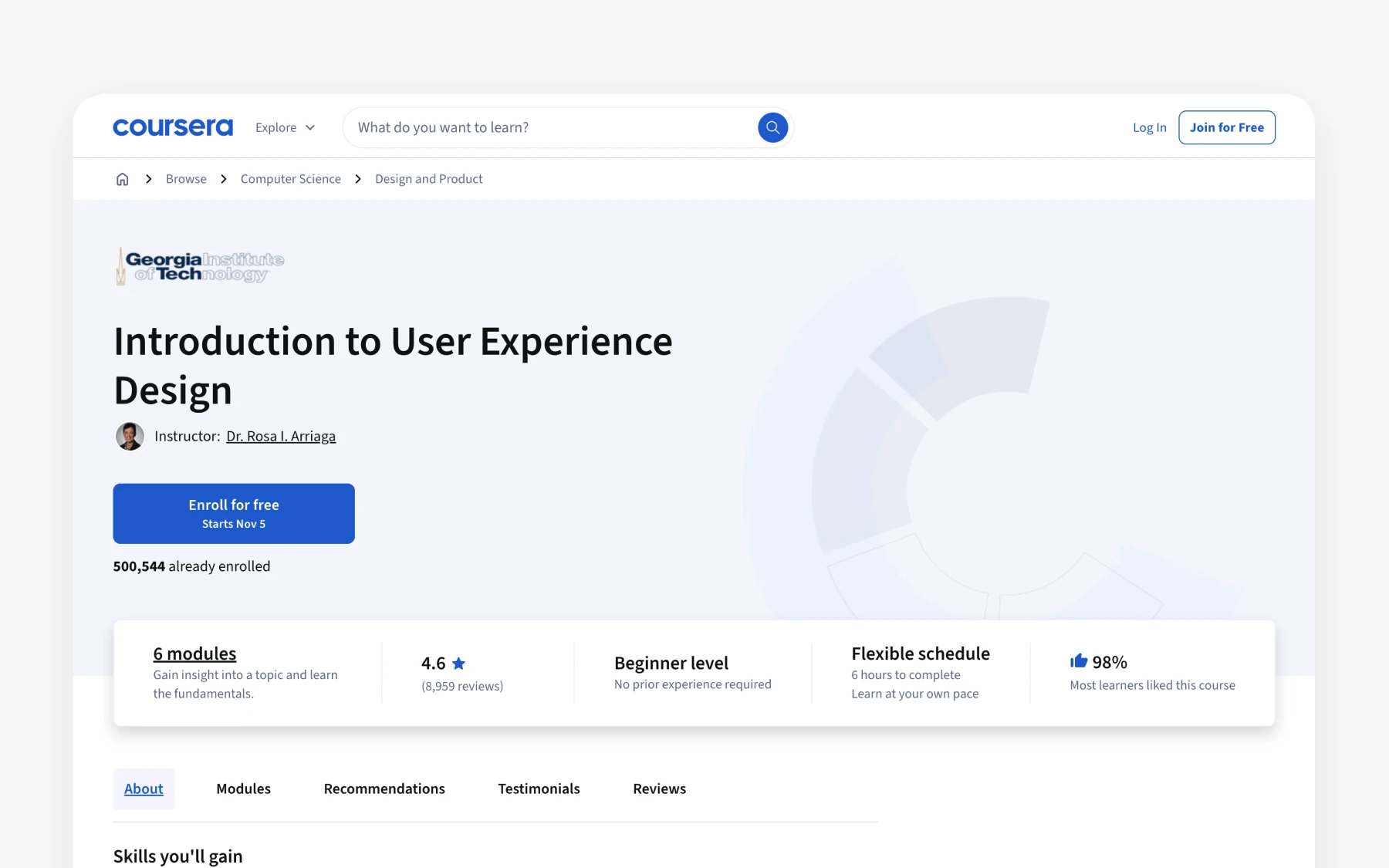Click the Log In link

pos(1149,127)
